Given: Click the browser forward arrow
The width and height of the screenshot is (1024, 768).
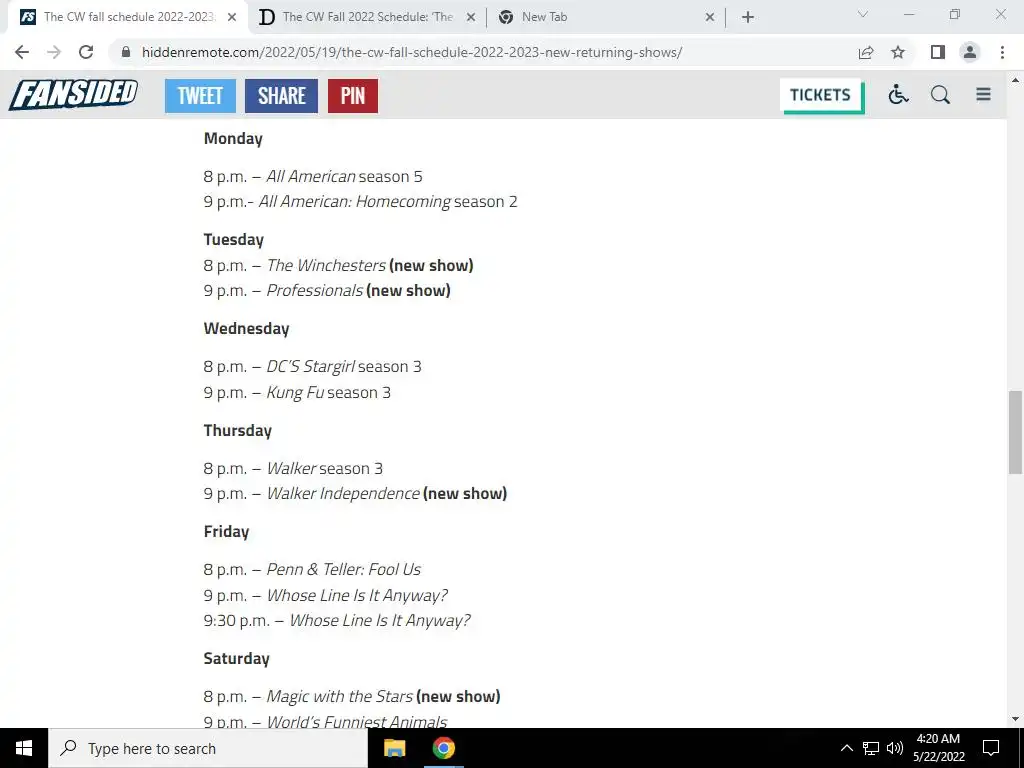Looking at the screenshot, I should 54,52.
